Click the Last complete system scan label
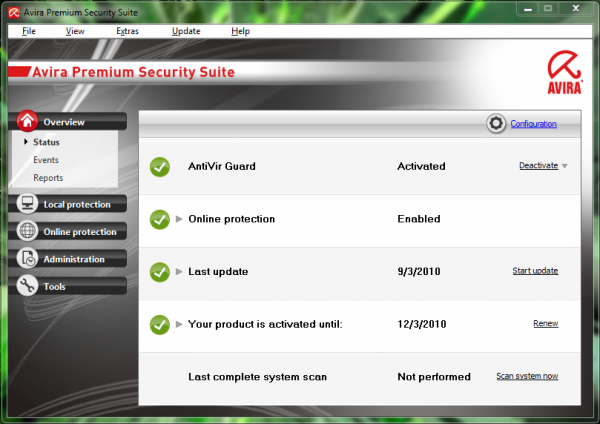The image size is (600, 424). point(258,377)
